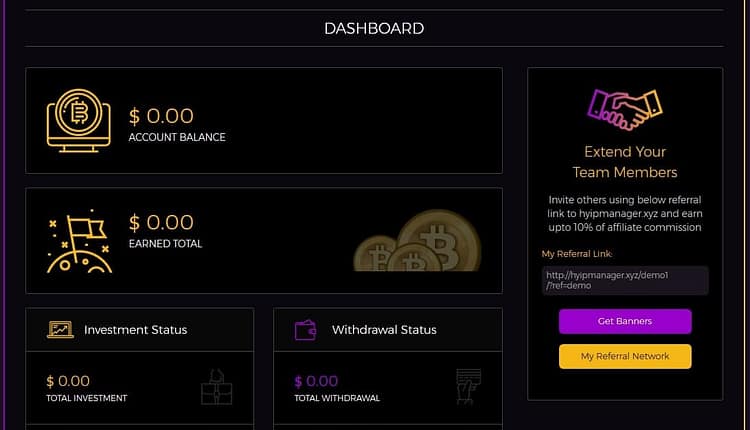
Task: Click the purple Total Withdrawal amount
Action: (x=316, y=381)
